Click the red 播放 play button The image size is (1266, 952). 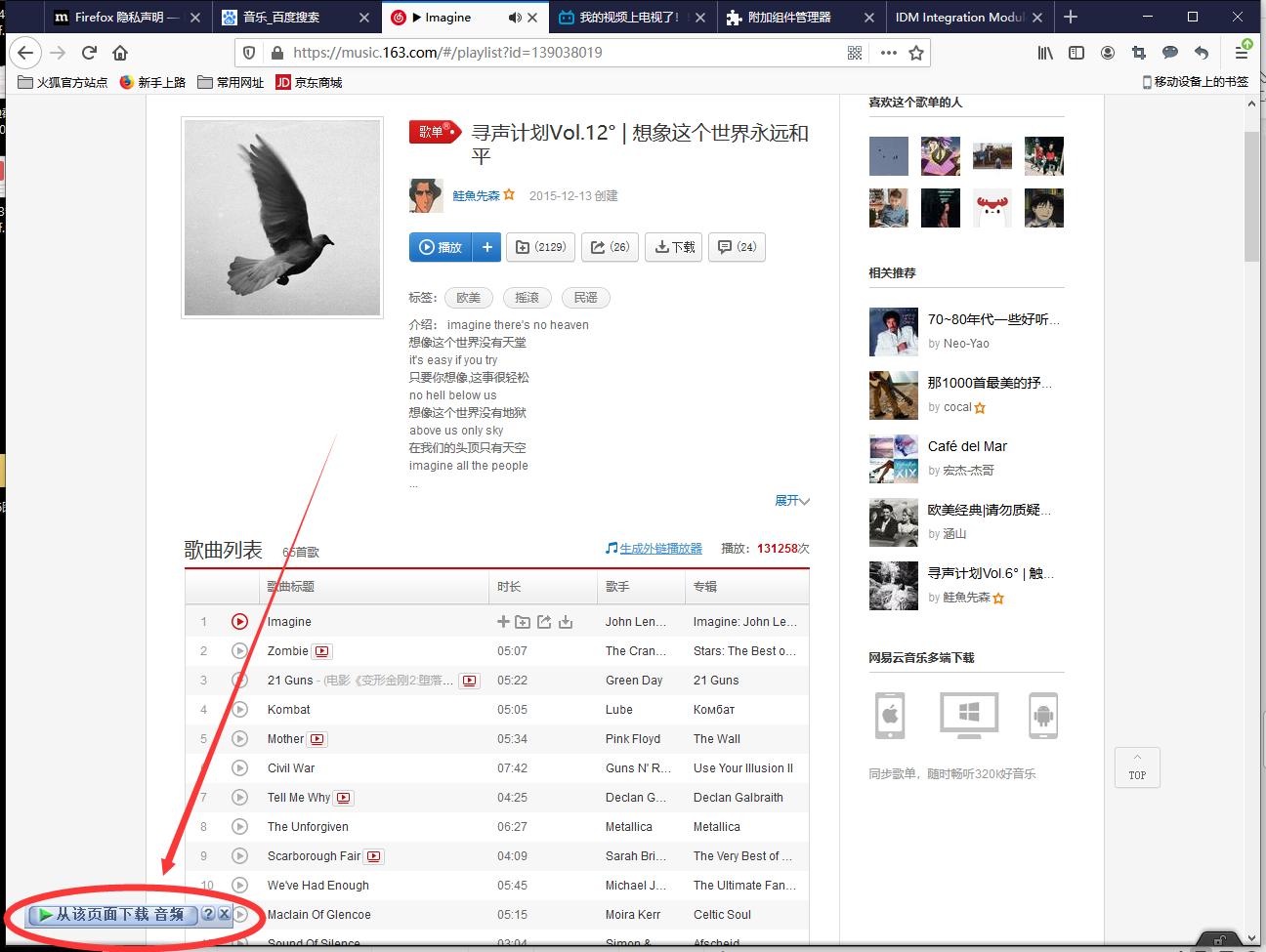(442, 247)
